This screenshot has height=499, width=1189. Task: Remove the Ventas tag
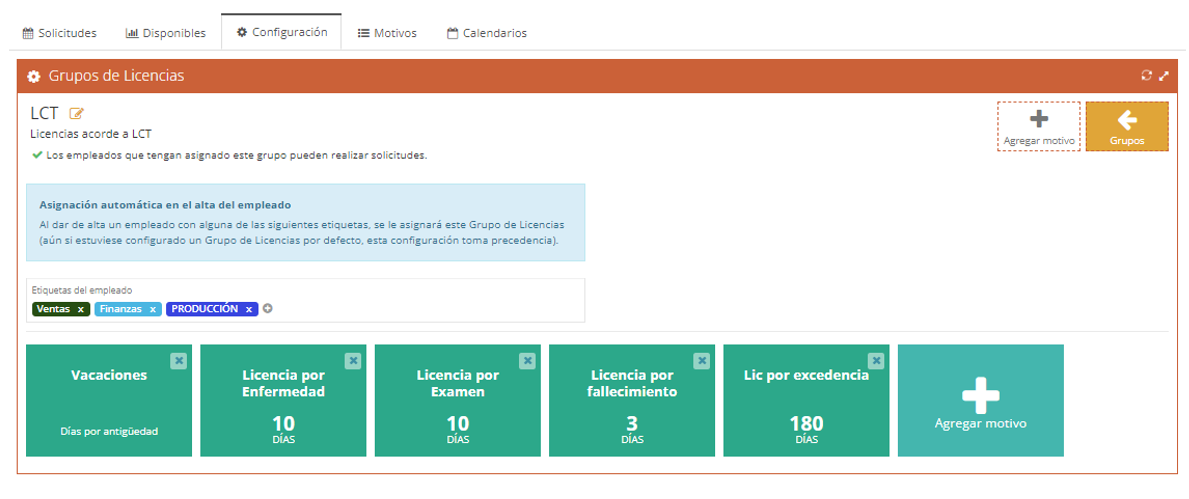click(x=80, y=309)
